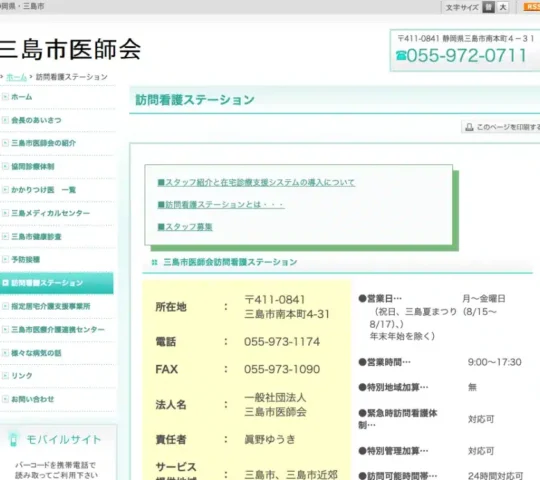Click the 三島市医師会 site title logo
The width and height of the screenshot is (540, 480).
tap(70, 49)
